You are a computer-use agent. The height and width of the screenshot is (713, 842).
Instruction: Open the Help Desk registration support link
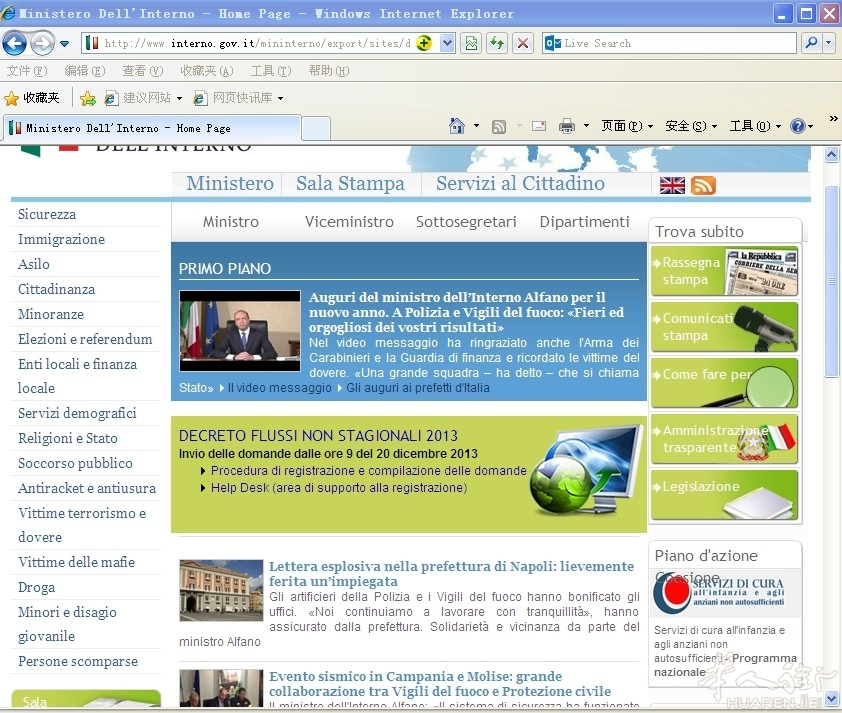[x=339, y=488]
